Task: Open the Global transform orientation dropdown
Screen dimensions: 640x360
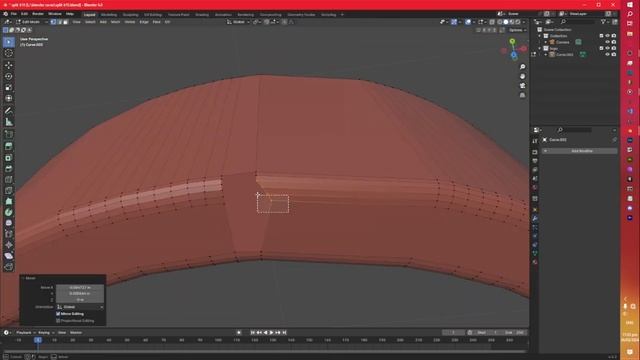Action: 238,22
